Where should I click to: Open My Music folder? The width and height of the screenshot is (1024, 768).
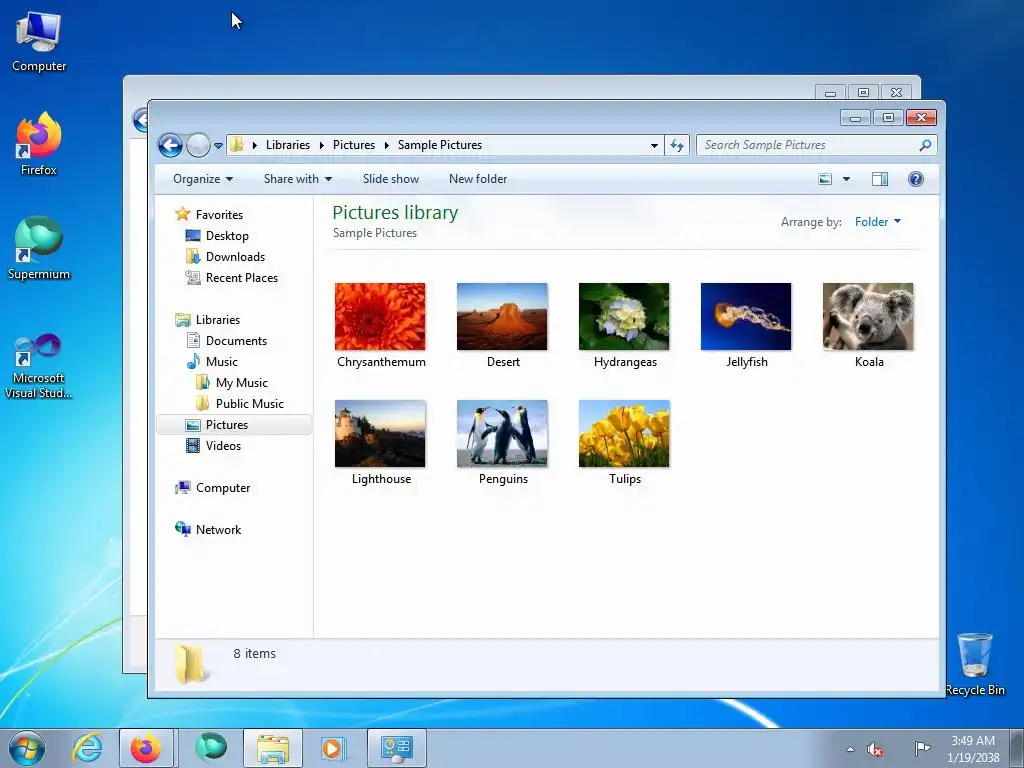point(241,383)
